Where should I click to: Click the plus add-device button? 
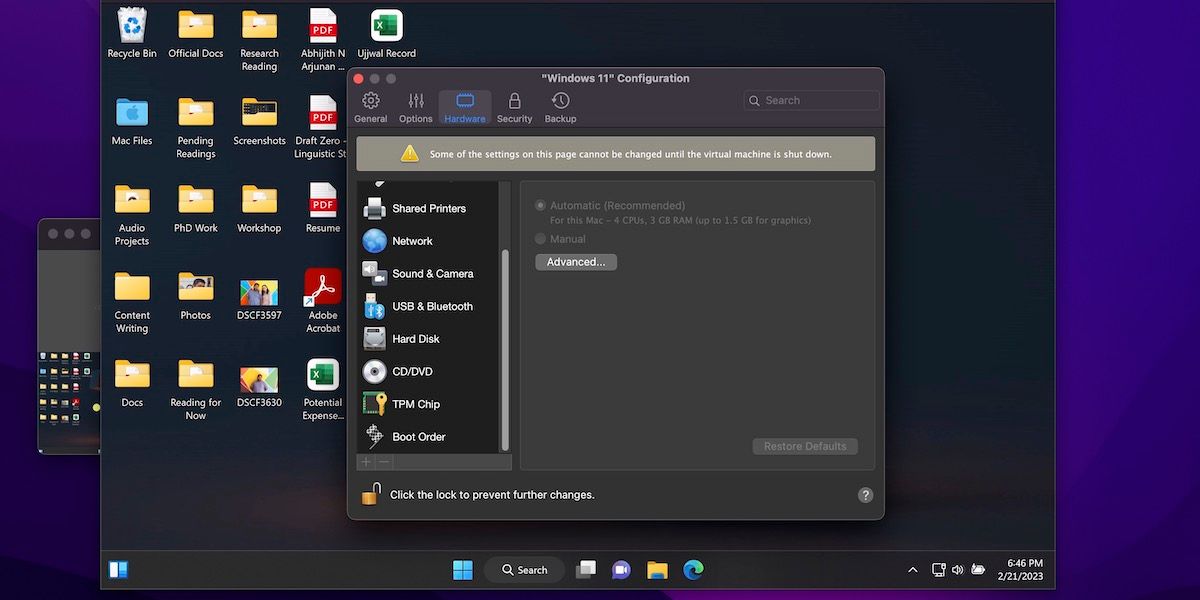click(x=366, y=462)
